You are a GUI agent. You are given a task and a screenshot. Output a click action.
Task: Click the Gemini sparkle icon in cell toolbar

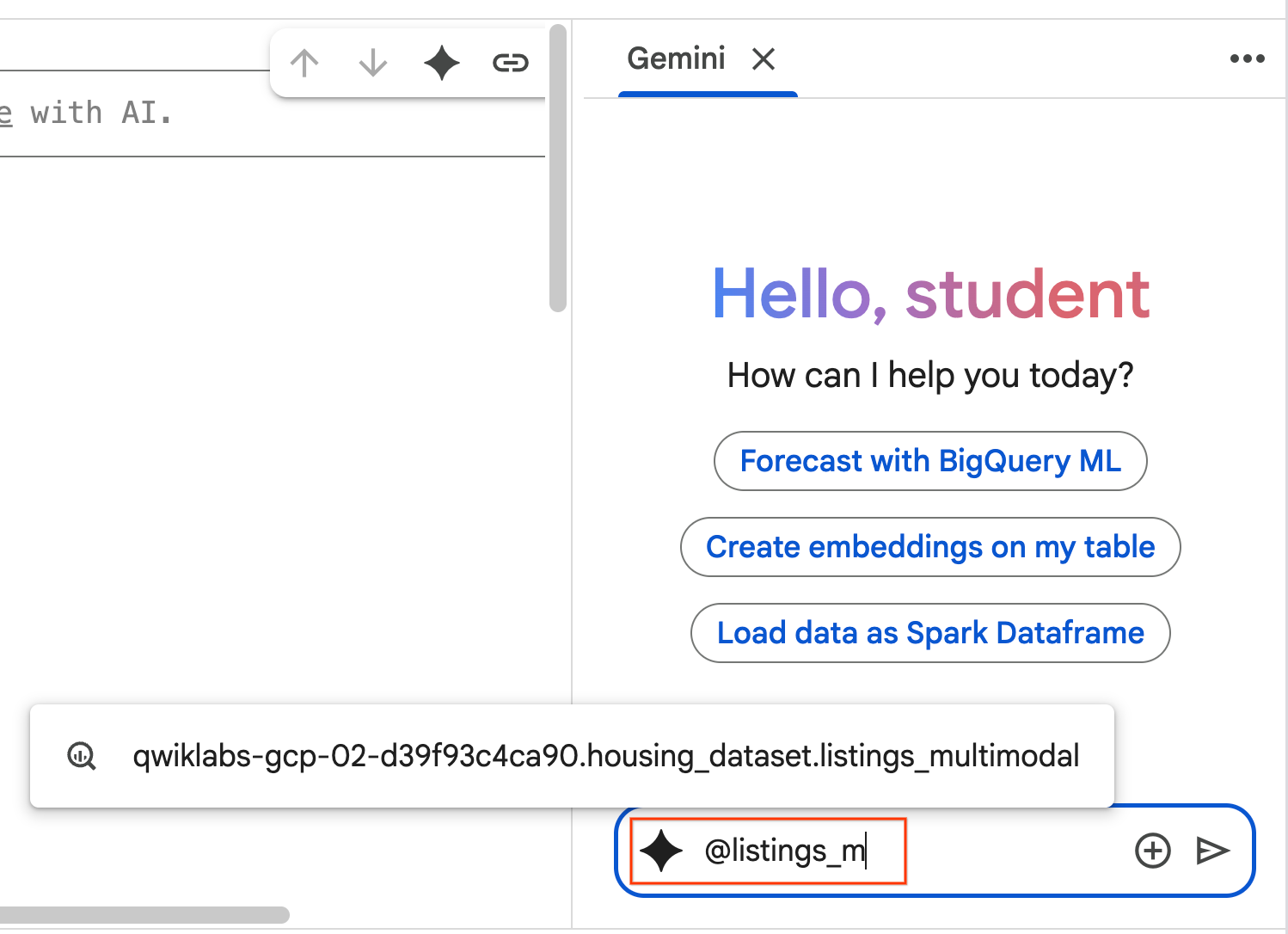coord(442,63)
